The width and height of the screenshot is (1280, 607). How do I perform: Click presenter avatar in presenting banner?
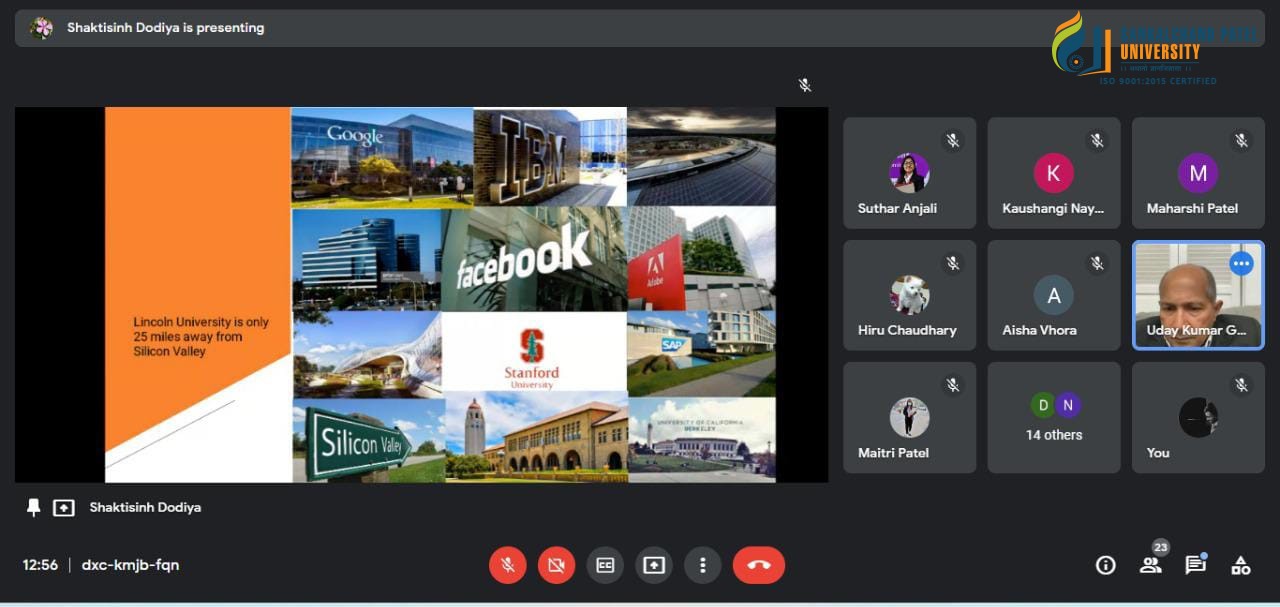(41, 28)
